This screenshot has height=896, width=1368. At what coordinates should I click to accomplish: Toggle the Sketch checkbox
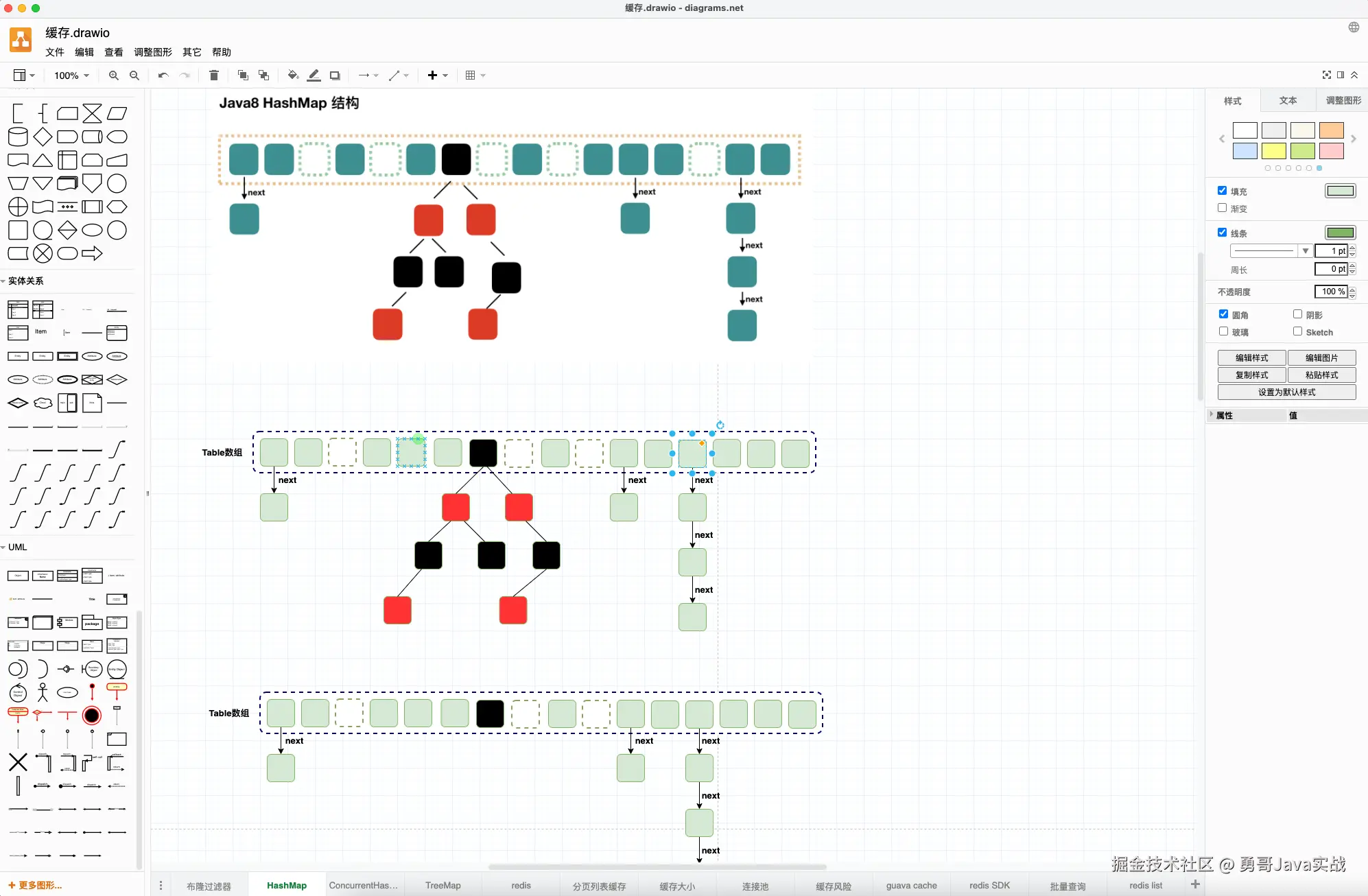[1297, 331]
